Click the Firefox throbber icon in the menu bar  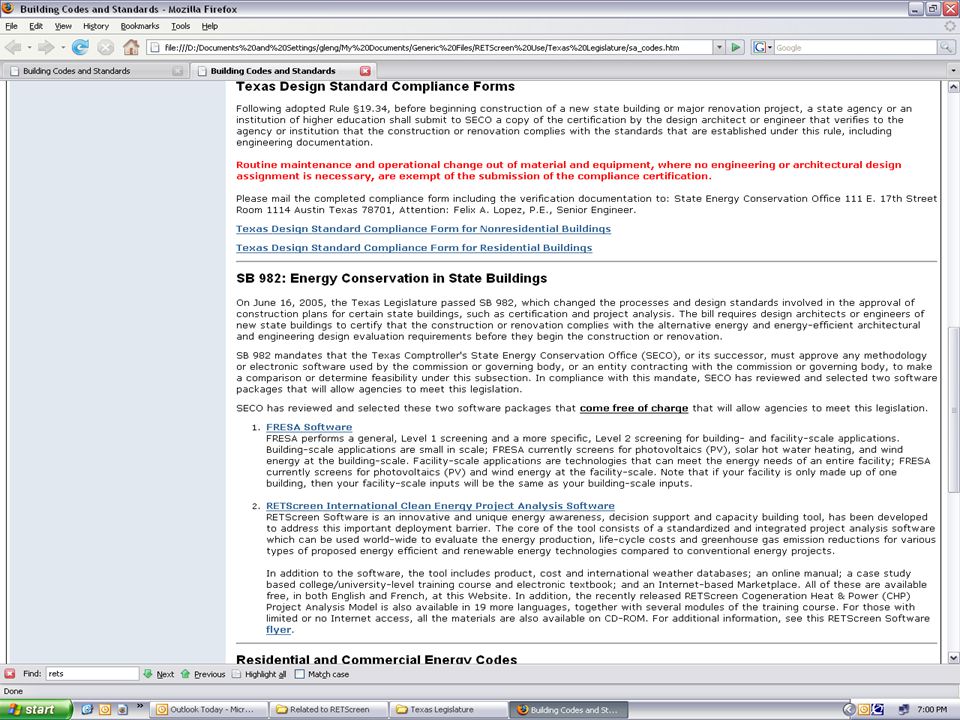[x=950, y=26]
